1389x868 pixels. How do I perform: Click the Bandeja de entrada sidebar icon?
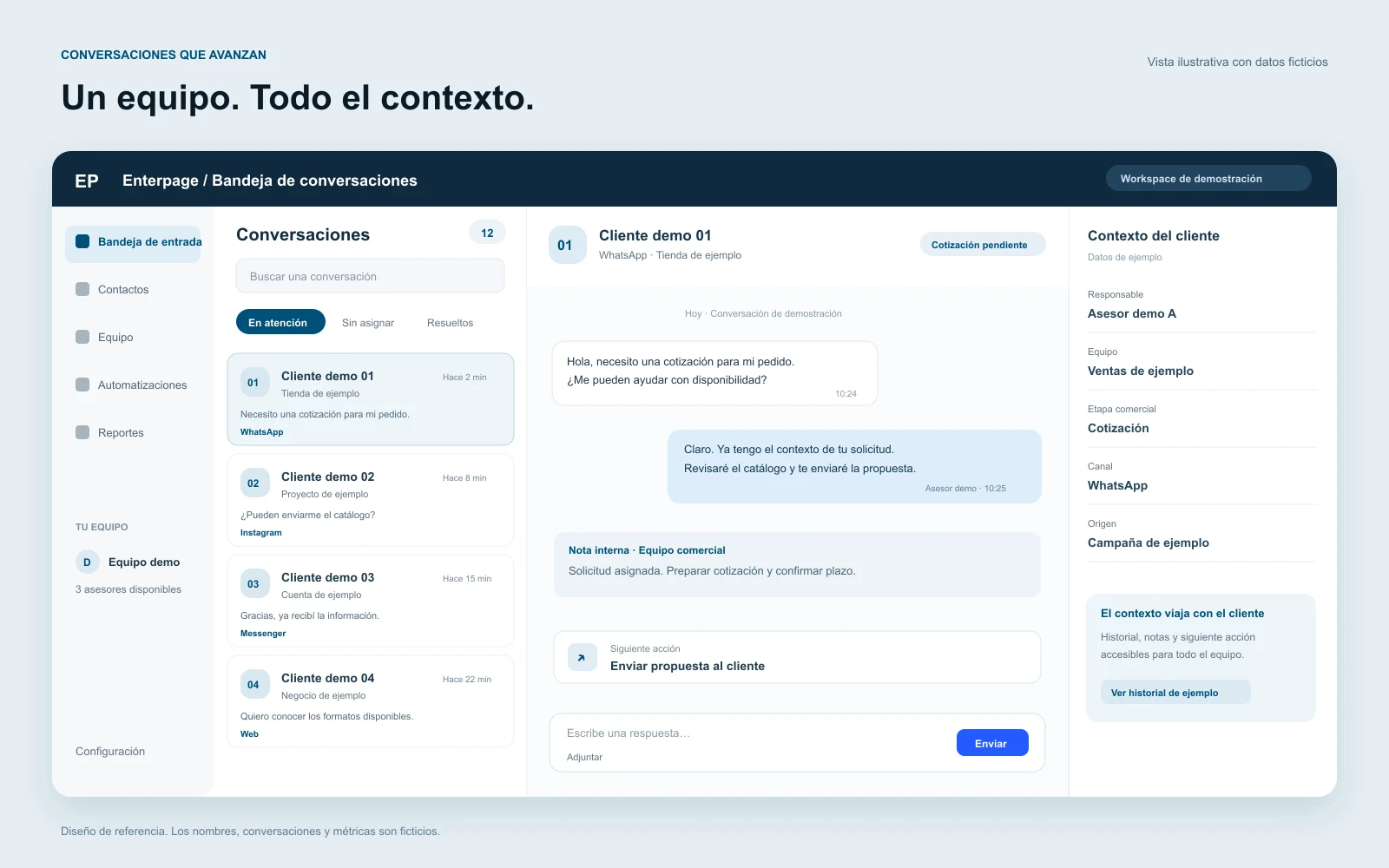click(82, 241)
